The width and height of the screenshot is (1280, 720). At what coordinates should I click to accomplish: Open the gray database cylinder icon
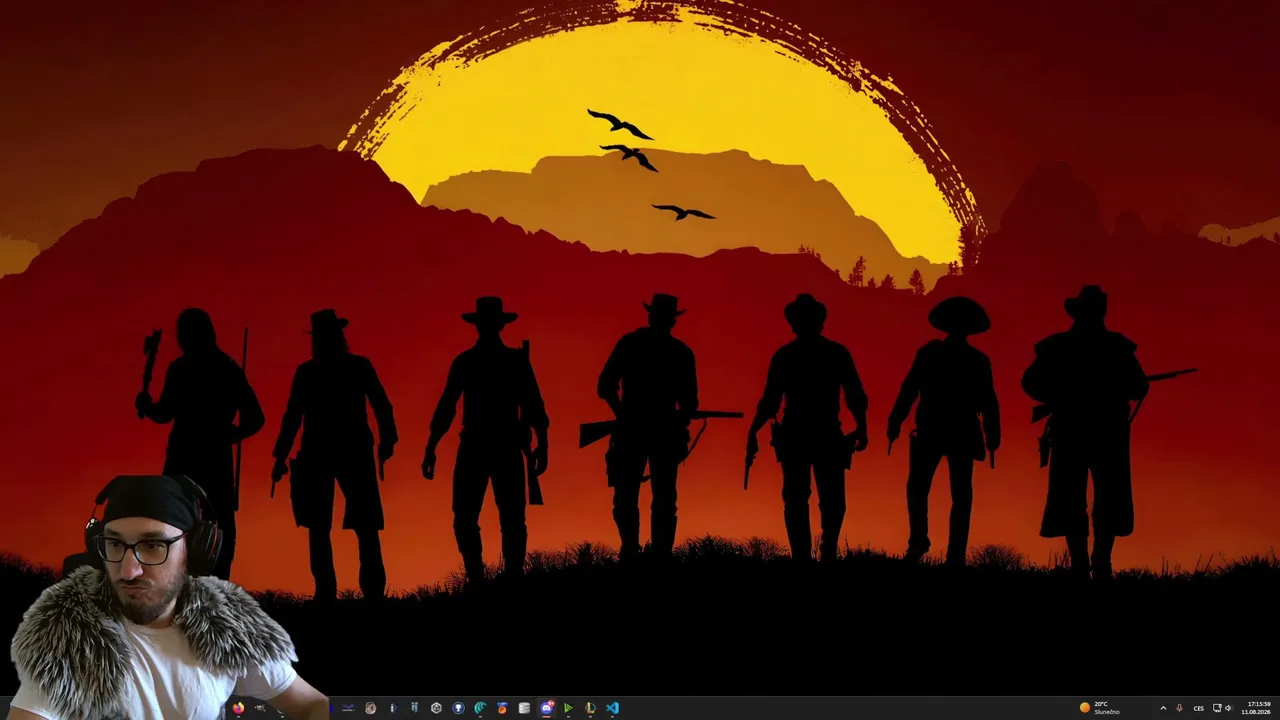[524, 708]
